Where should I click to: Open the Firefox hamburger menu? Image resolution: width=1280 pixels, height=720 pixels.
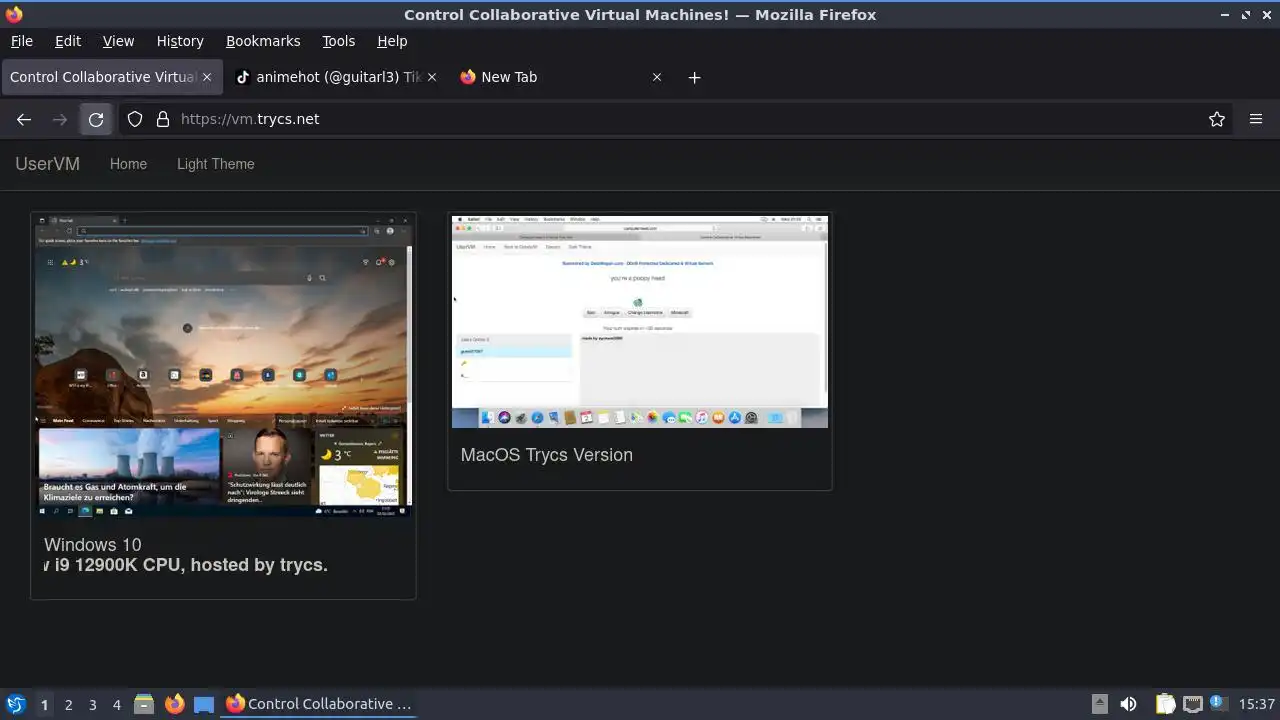pos(1256,119)
